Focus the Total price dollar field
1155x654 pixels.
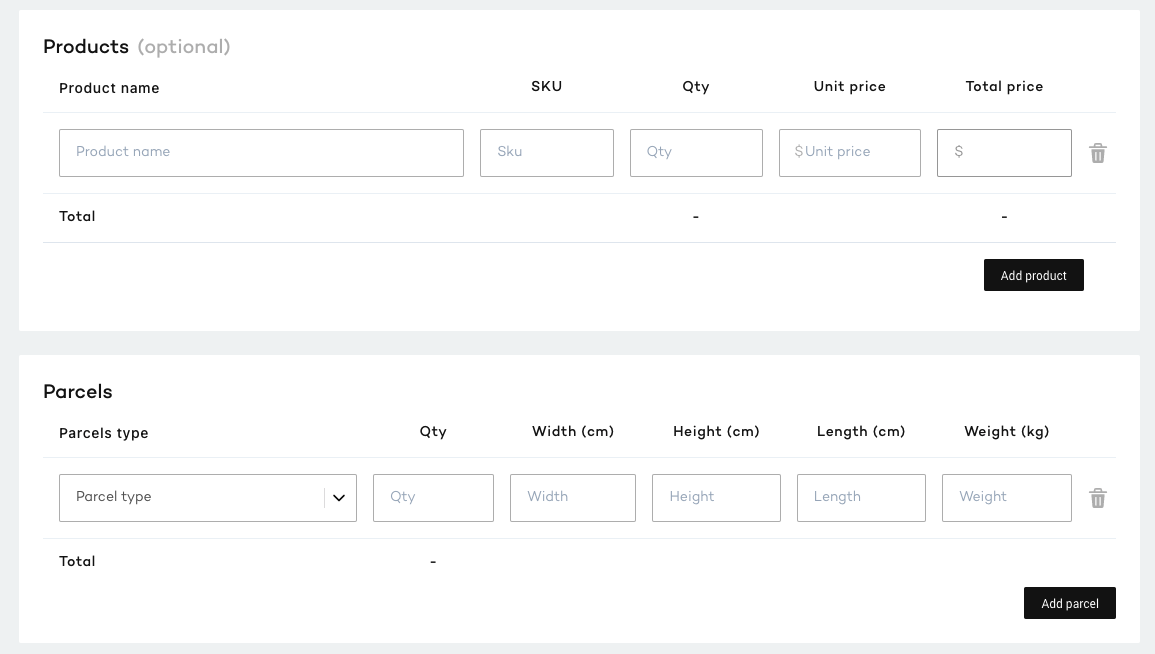1004,153
